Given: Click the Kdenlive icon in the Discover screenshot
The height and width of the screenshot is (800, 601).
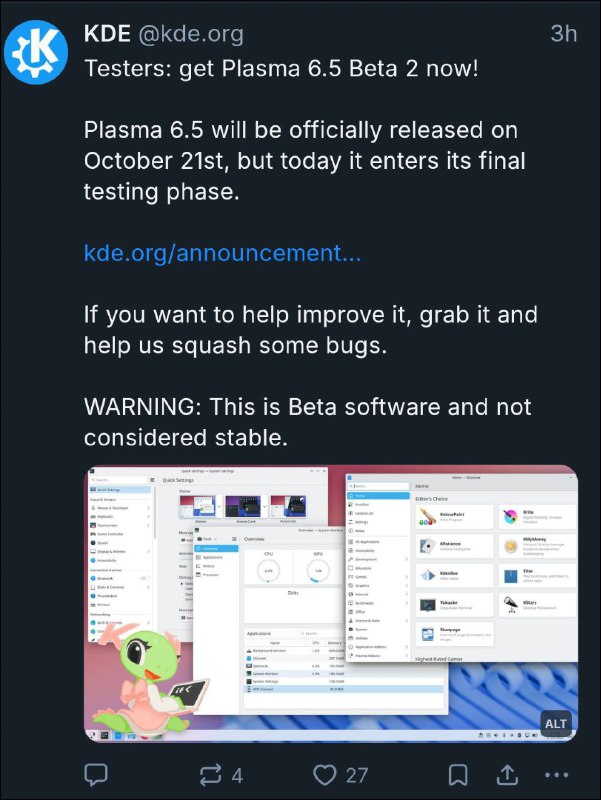Looking at the screenshot, I should 427,576.
